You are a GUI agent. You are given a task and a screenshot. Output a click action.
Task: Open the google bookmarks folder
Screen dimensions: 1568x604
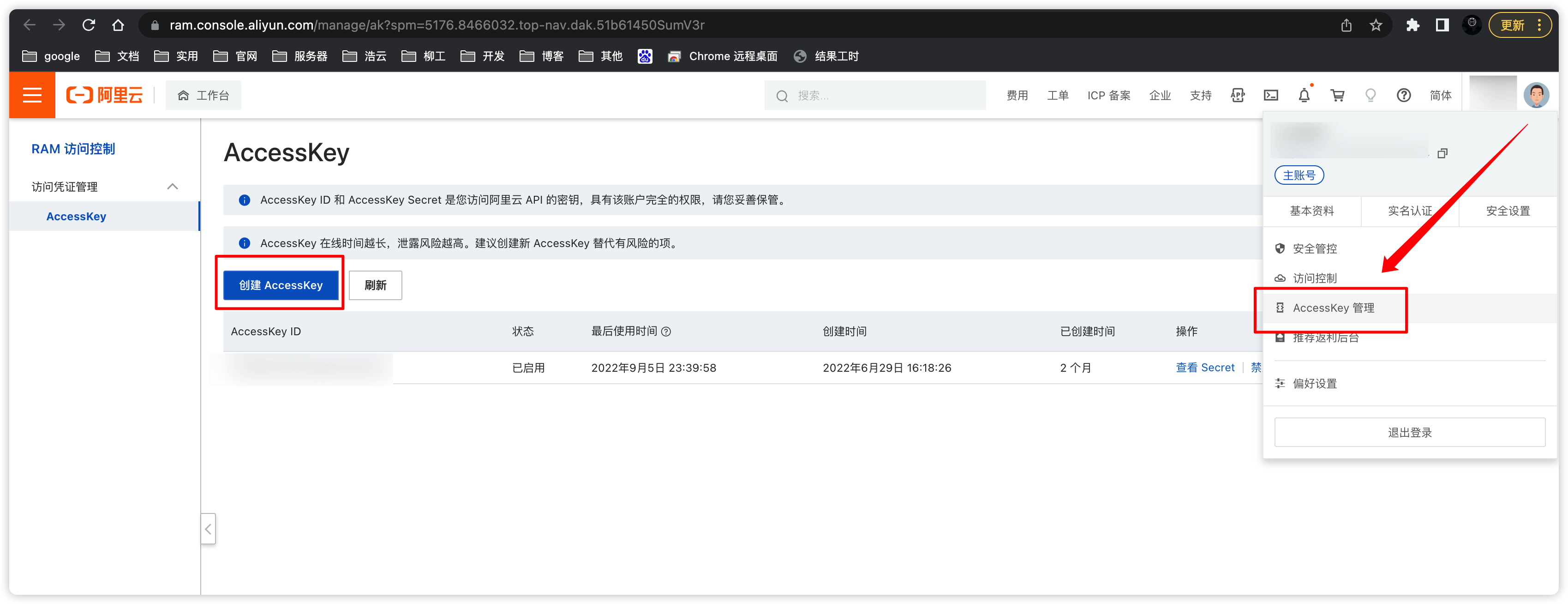pyautogui.click(x=51, y=56)
